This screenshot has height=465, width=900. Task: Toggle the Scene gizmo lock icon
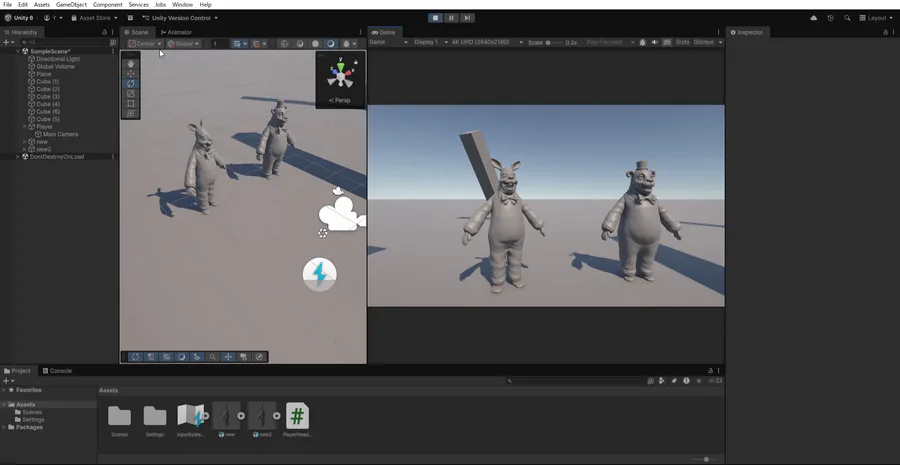point(356,62)
